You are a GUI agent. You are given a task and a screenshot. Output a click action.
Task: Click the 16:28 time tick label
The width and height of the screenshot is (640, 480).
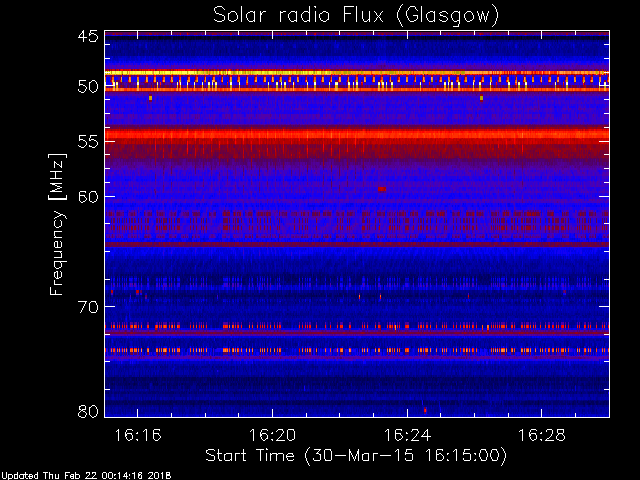(x=542, y=435)
